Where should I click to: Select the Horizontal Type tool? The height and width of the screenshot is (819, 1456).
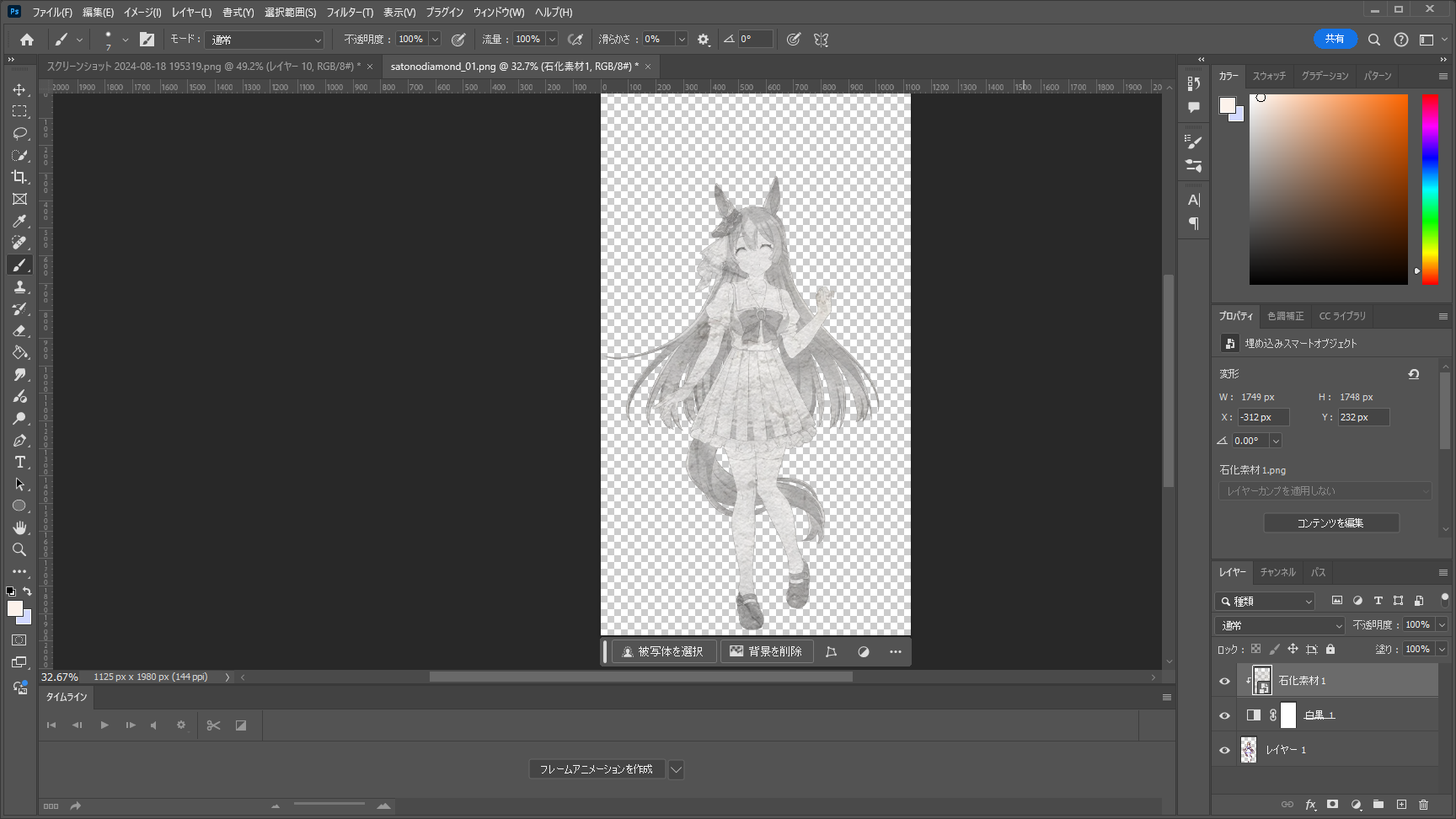click(19, 462)
